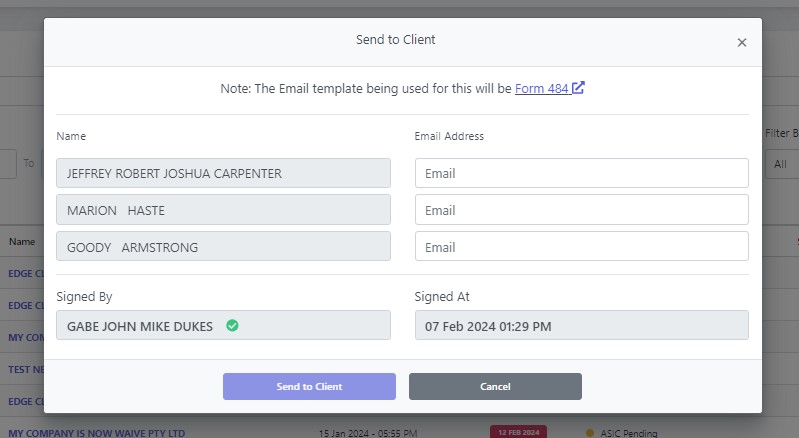The height and width of the screenshot is (438, 799).
Task: Click the orange status dot beside ASIC Pending
Action: [590, 433]
